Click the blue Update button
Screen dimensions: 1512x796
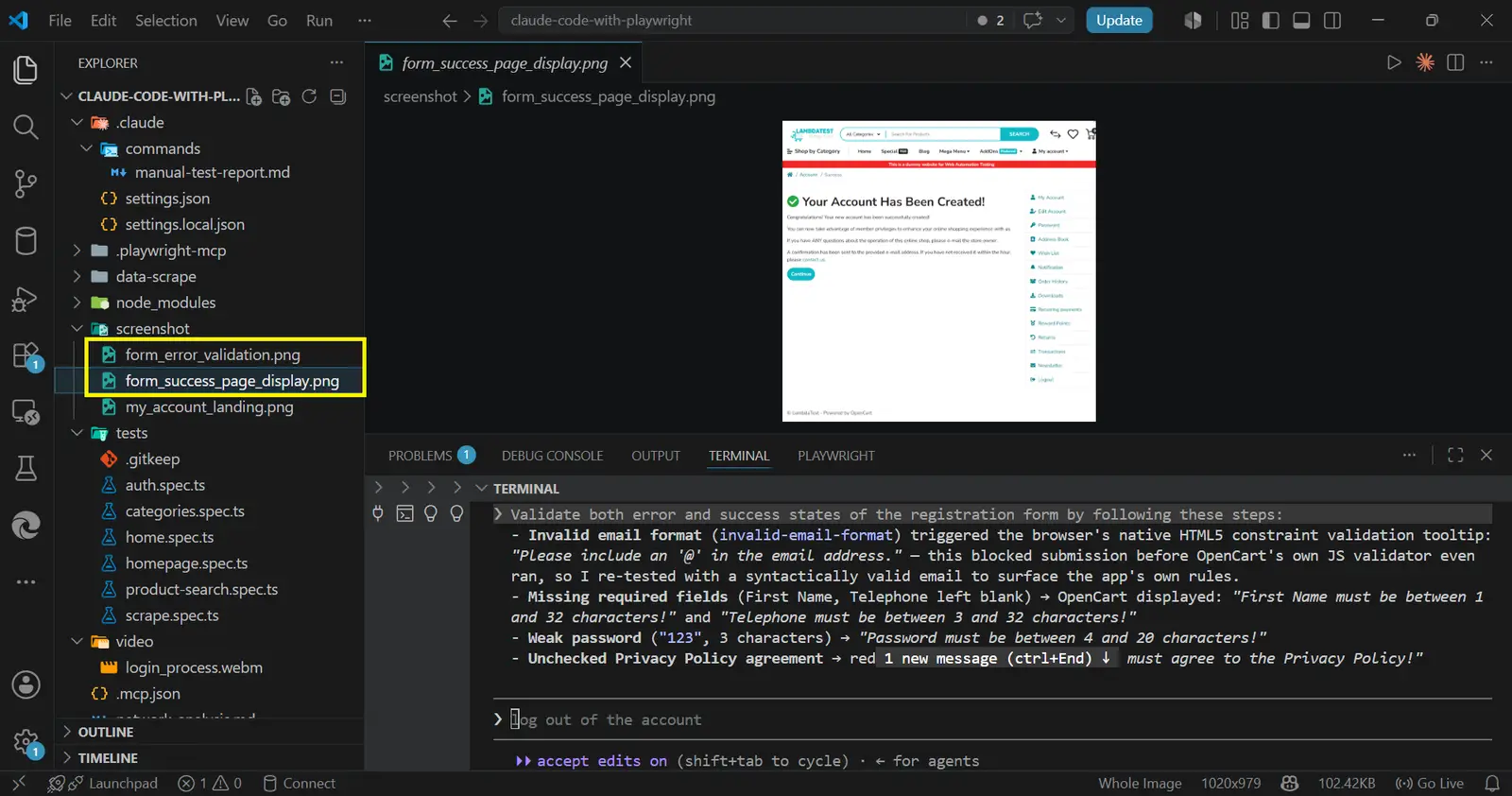[x=1119, y=21]
